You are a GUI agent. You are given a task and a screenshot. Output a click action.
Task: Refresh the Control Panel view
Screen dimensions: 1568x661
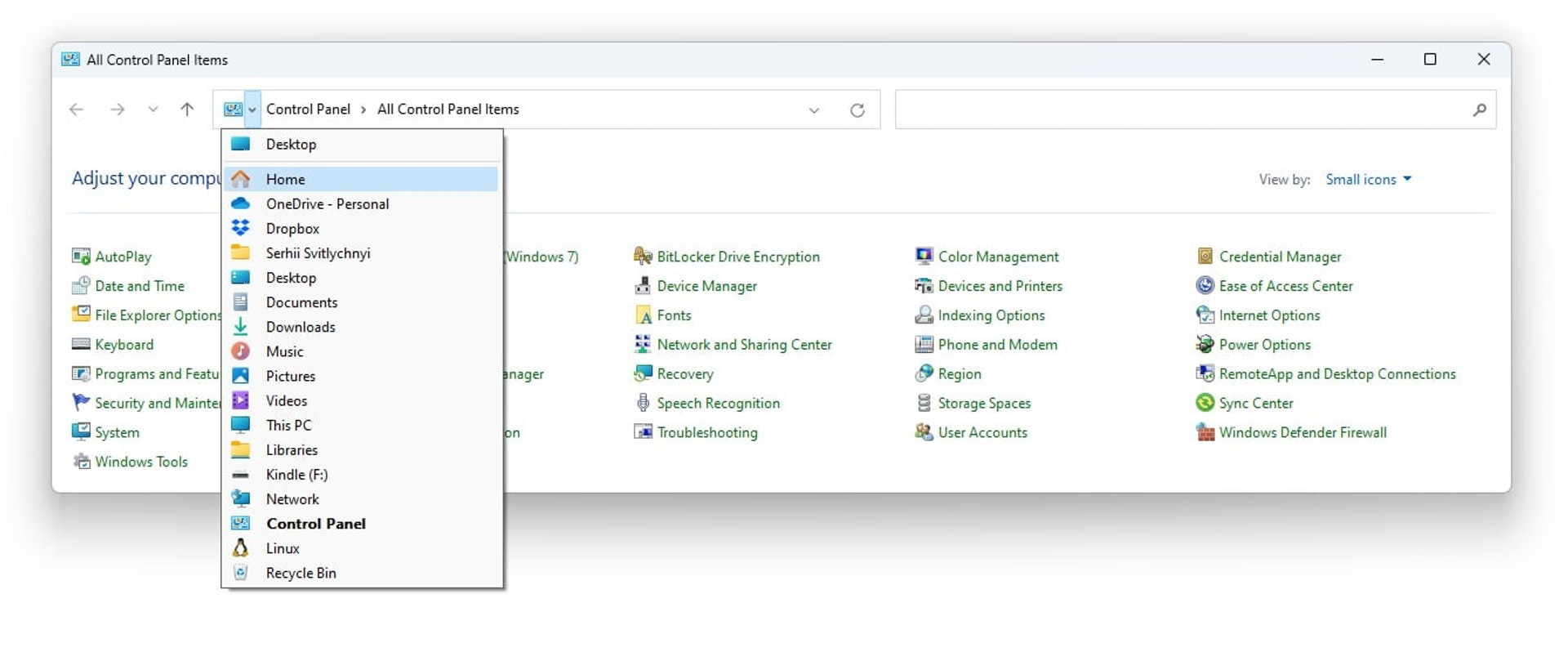point(857,110)
